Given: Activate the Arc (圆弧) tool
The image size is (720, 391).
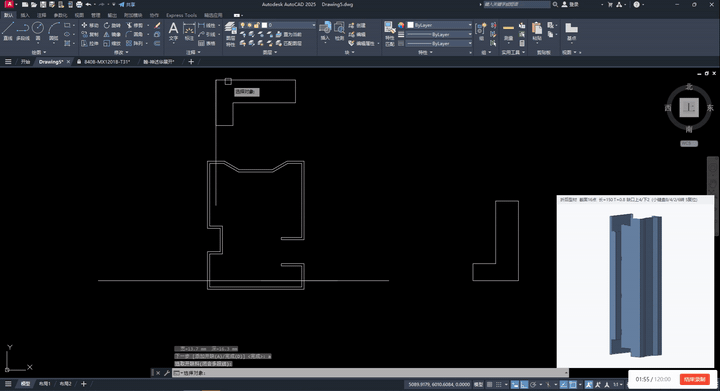Looking at the screenshot, I should (x=54, y=31).
